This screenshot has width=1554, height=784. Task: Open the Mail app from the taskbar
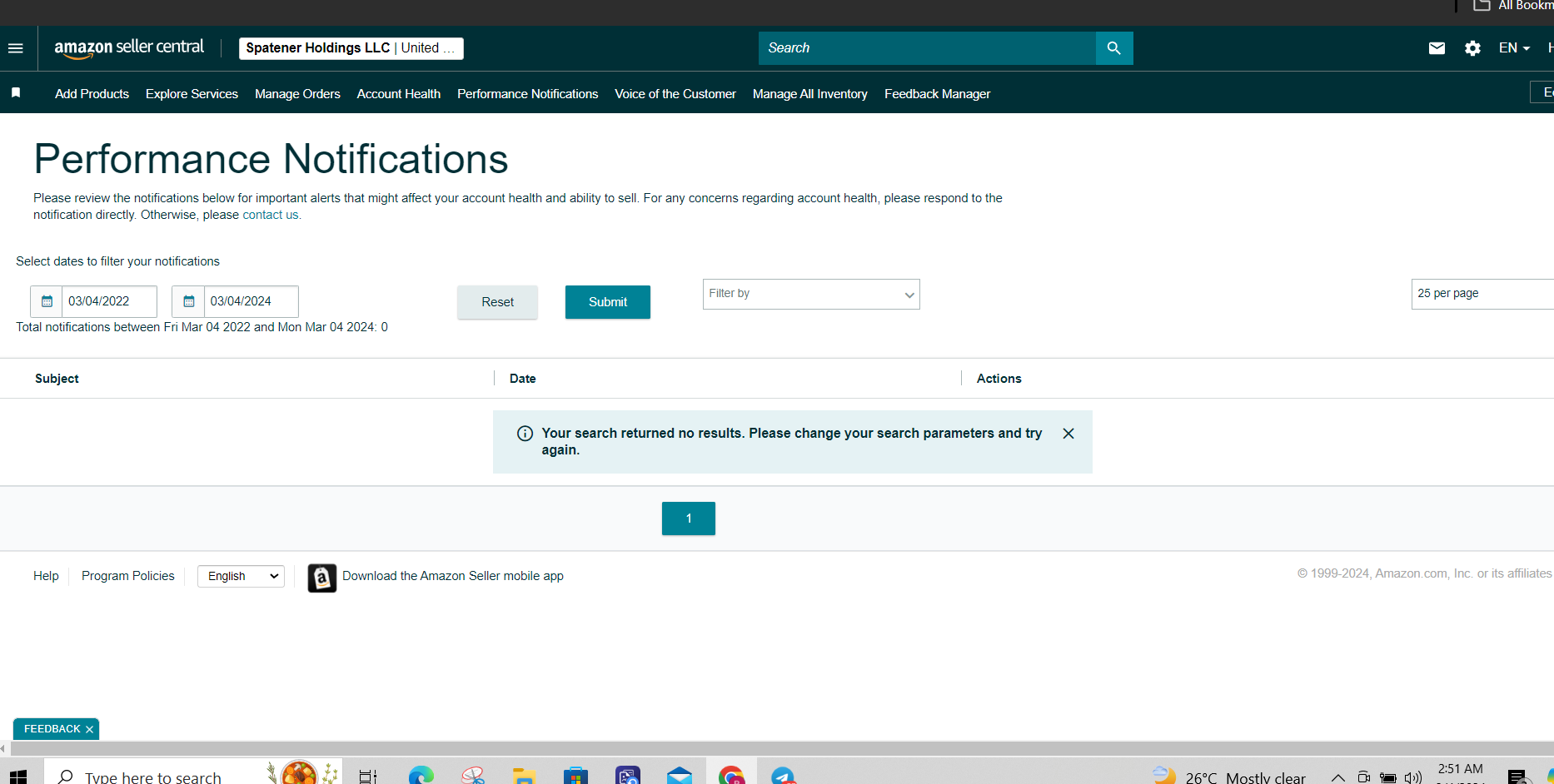click(x=680, y=777)
